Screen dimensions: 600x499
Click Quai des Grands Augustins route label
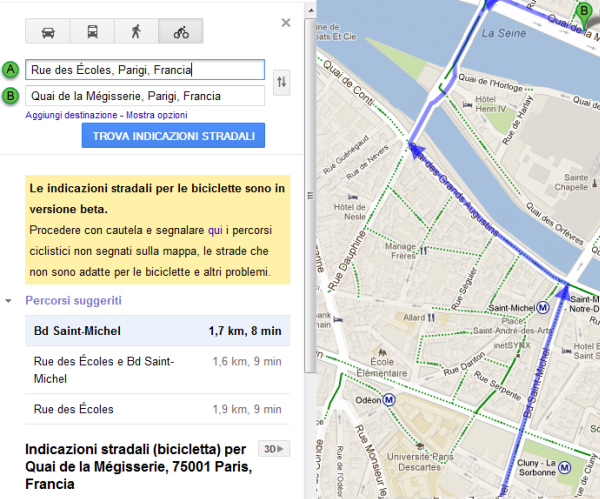(x=455, y=190)
